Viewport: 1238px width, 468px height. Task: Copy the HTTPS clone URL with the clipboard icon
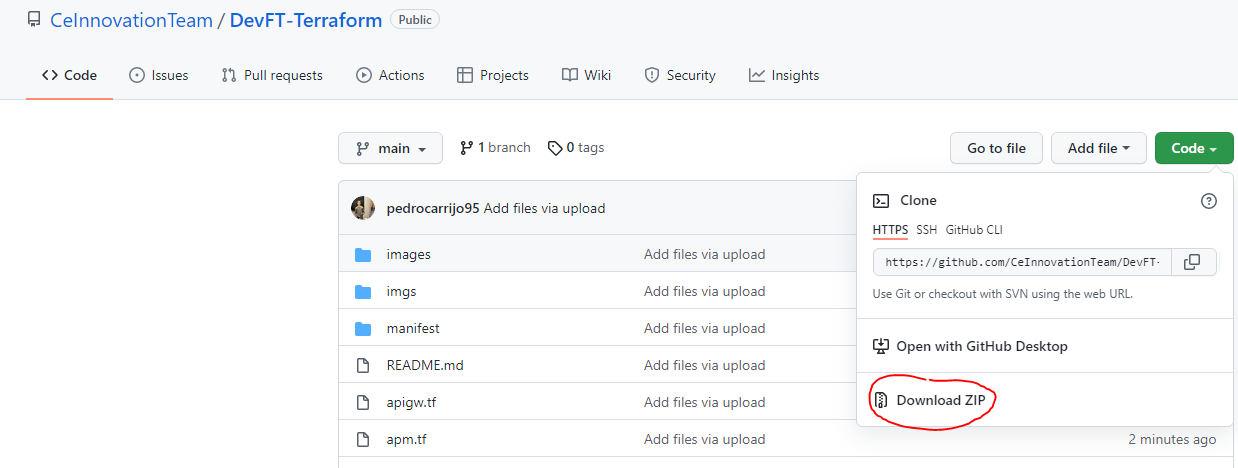click(x=1192, y=262)
